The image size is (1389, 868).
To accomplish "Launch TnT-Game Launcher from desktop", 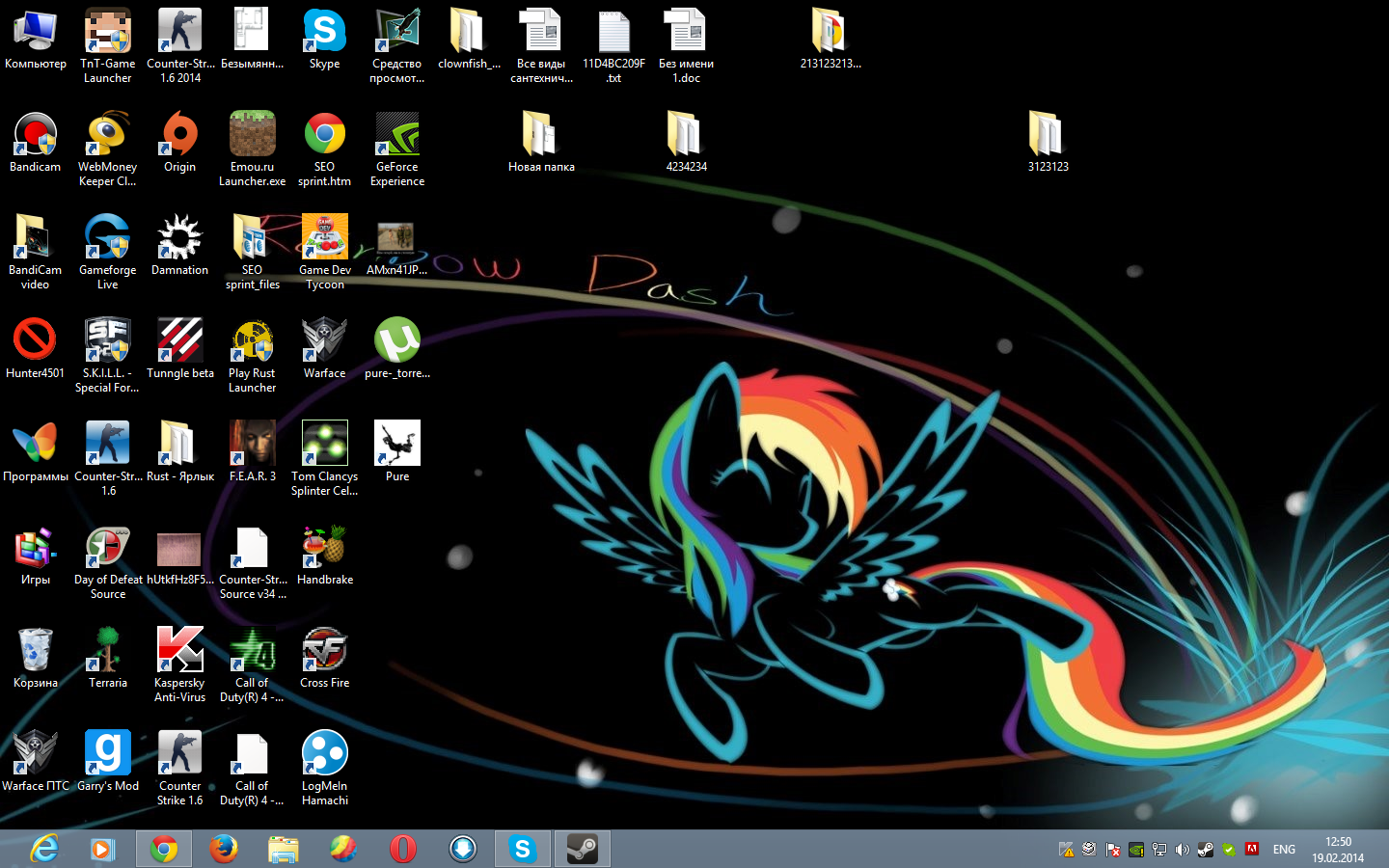I will [107, 46].
